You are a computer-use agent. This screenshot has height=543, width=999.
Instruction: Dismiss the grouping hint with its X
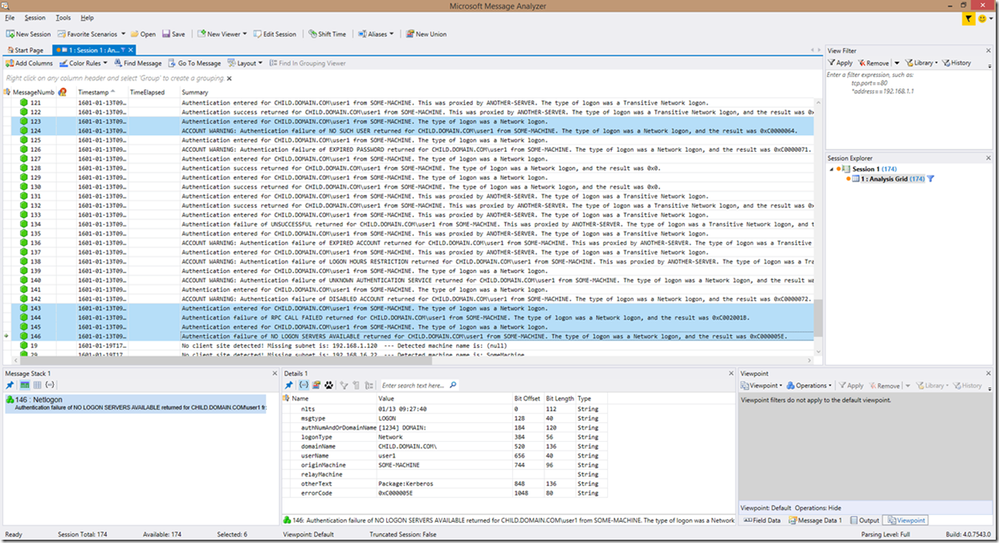click(x=229, y=78)
